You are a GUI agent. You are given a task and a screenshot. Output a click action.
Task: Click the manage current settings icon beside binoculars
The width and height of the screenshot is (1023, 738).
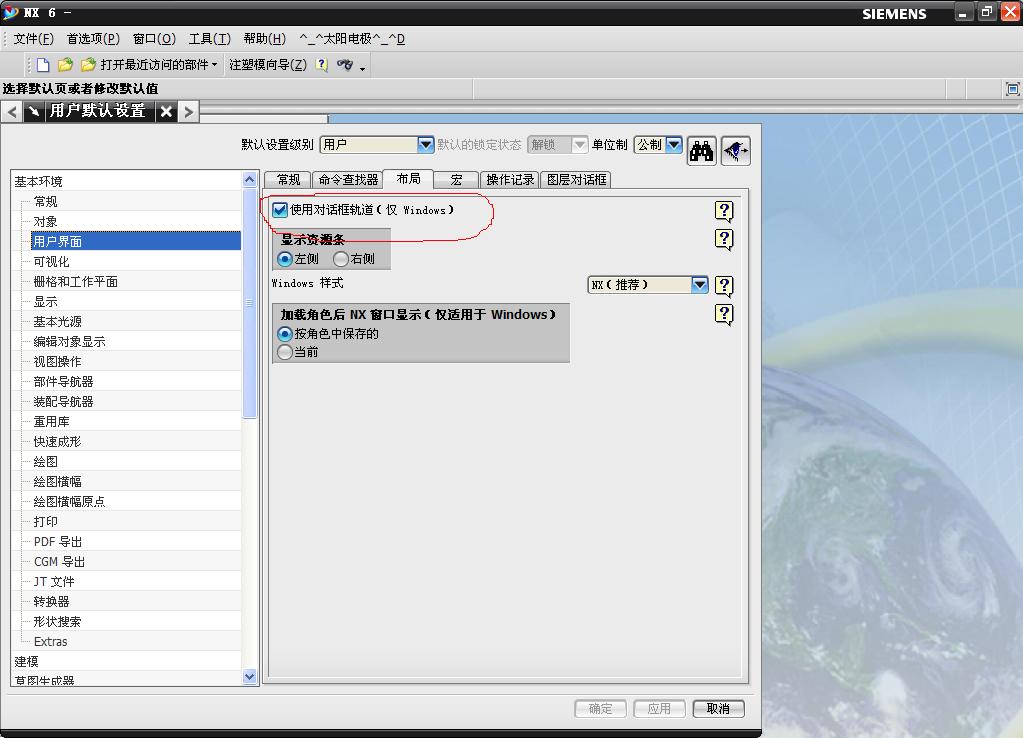(736, 151)
